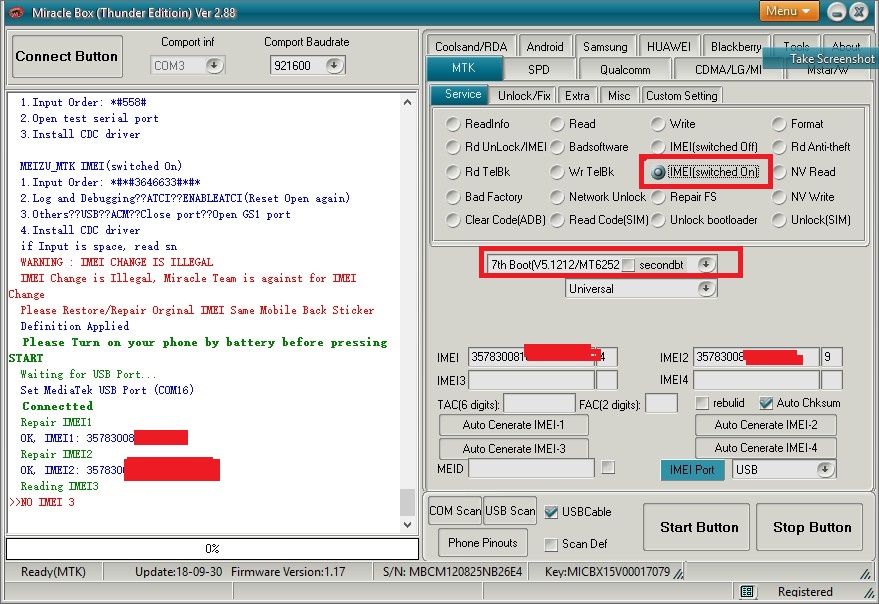
Task: Select the CDMA/LG/MI tab
Action: point(728,70)
